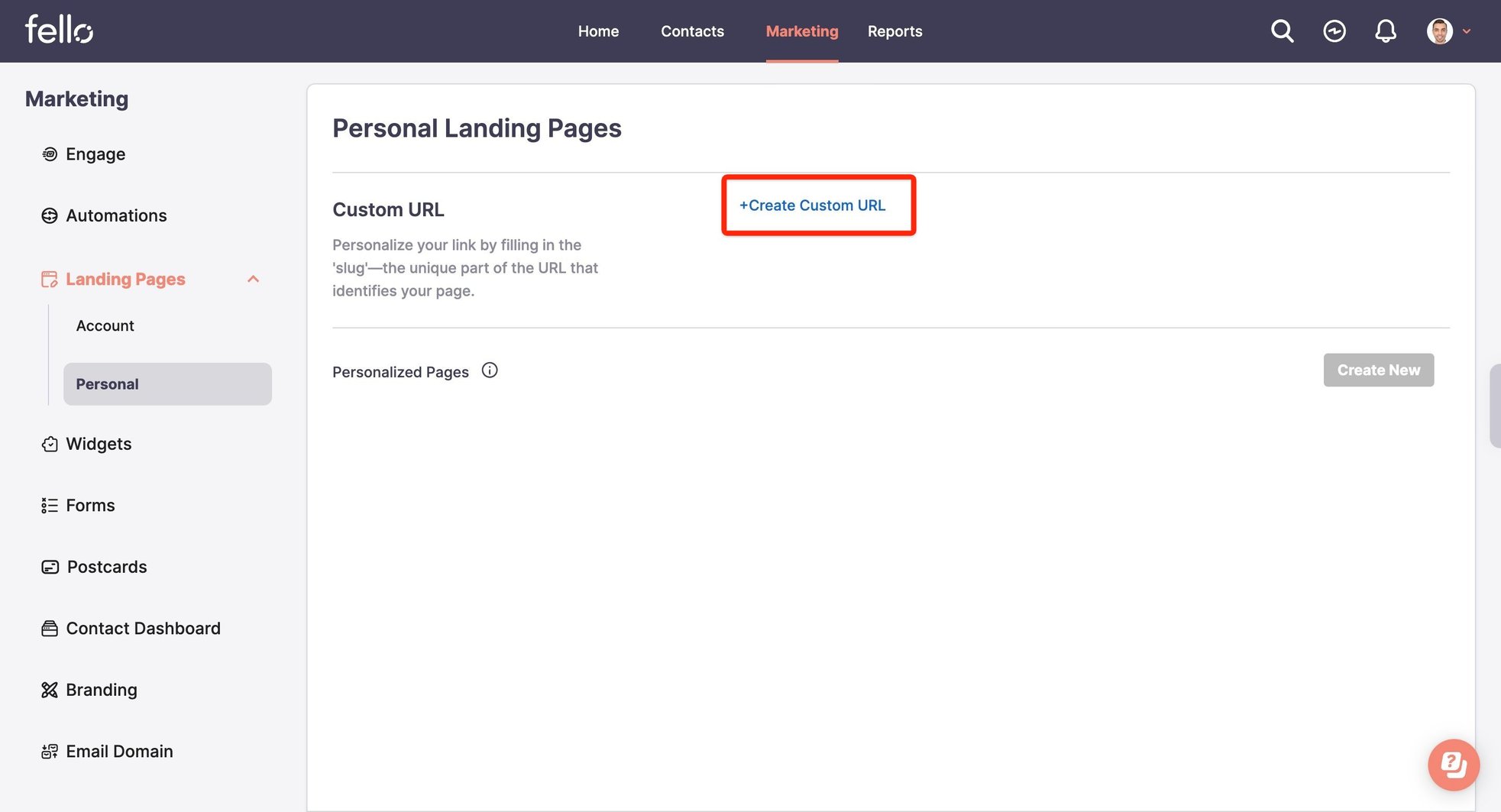Open Widgets from the sidebar icon
This screenshot has height=812, width=1501.
[x=49, y=443]
